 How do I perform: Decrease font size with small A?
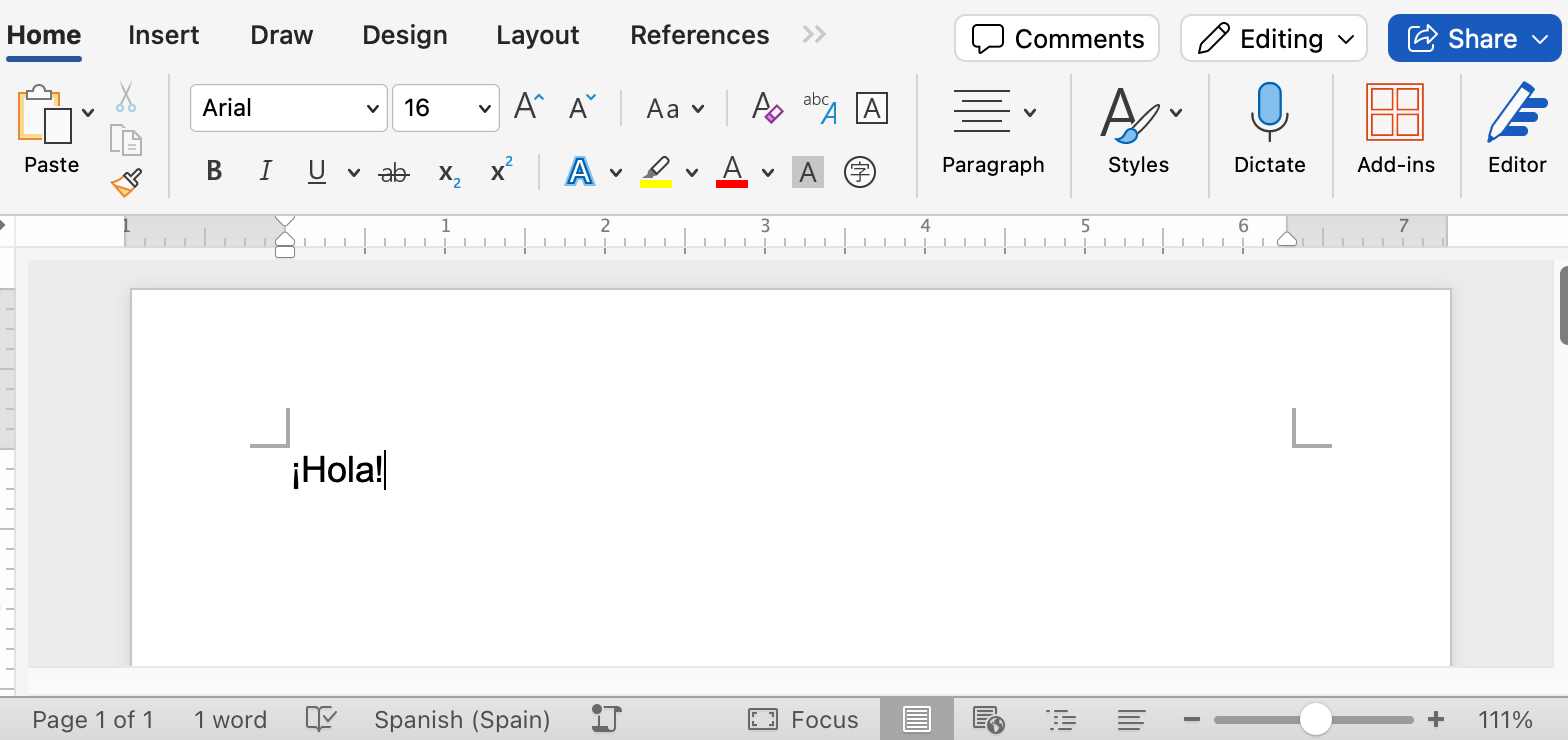pos(581,107)
